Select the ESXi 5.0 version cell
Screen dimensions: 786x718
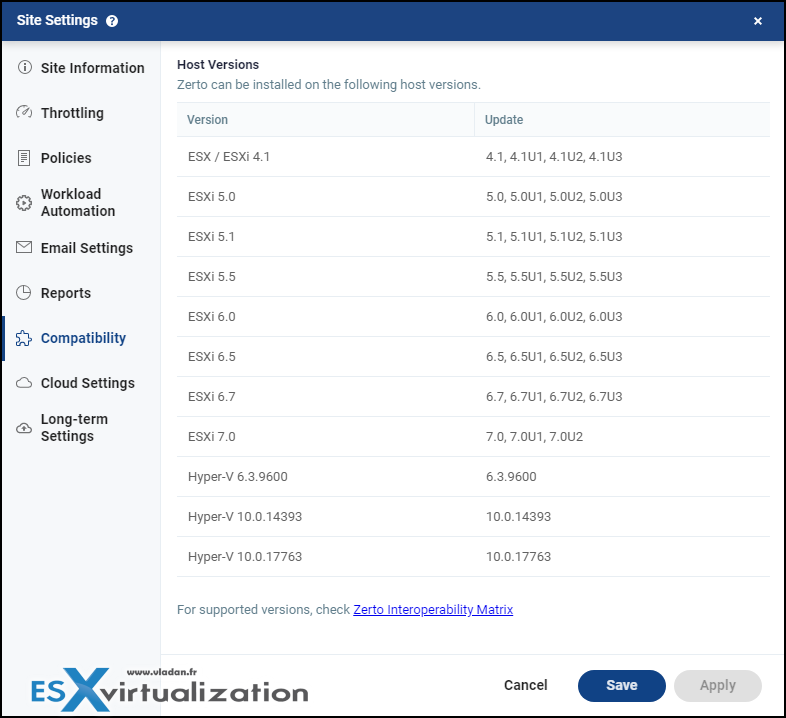tap(326, 197)
